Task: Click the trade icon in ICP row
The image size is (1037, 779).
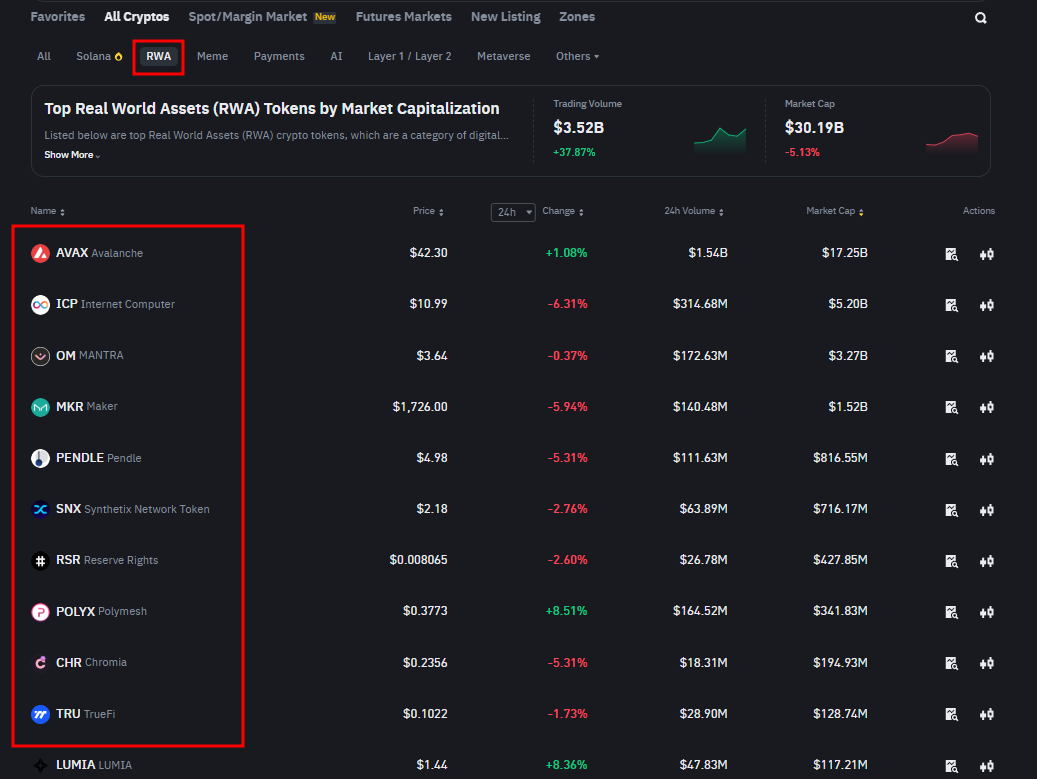Action: [987, 305]
